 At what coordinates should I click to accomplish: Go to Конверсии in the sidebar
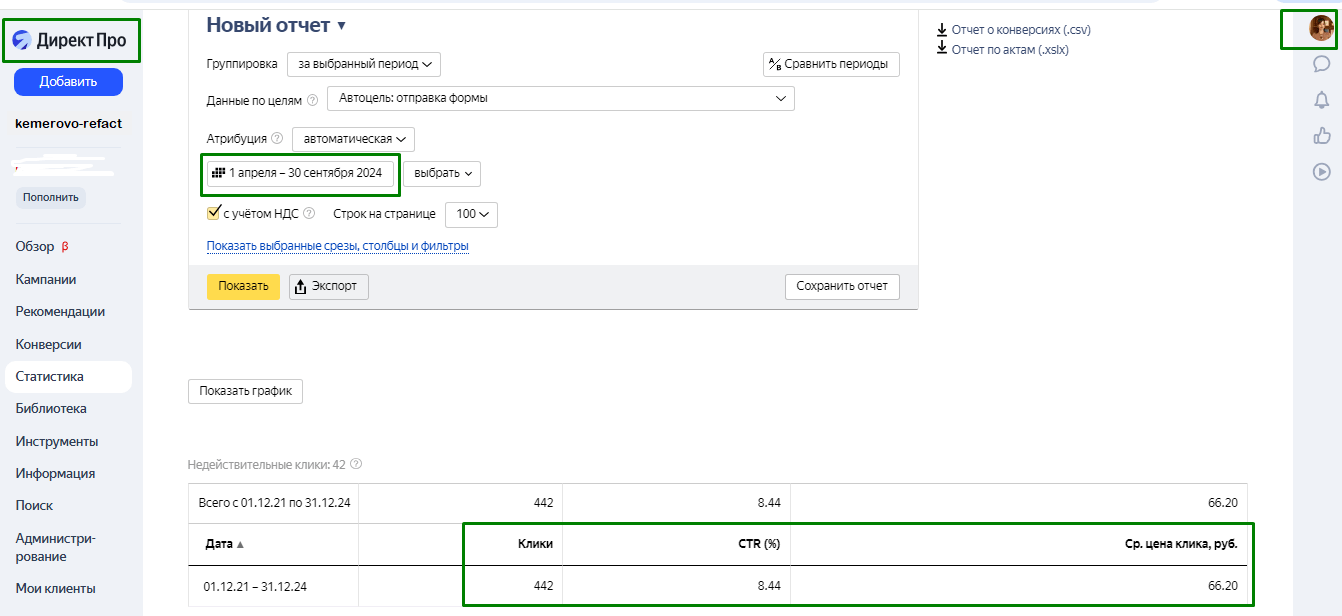point(48,344)
